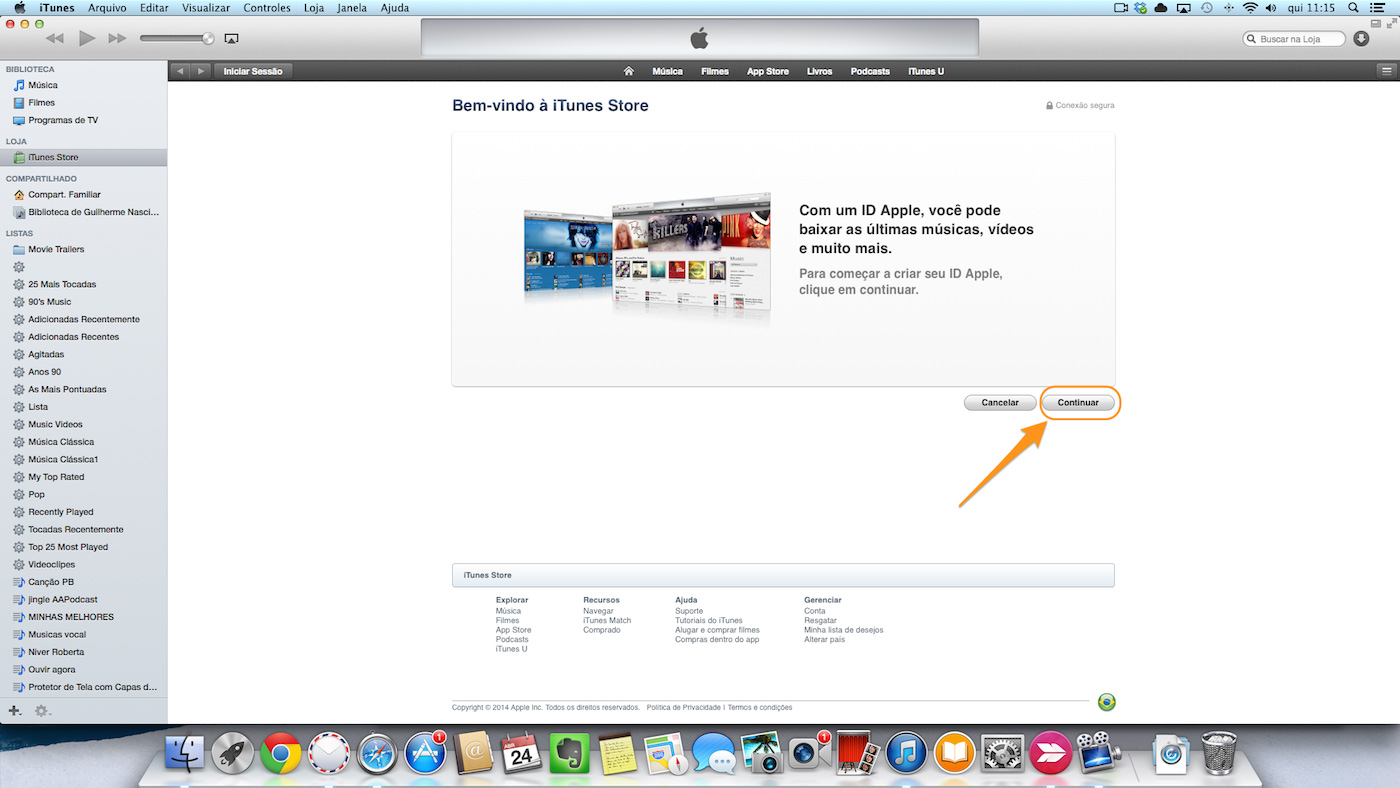The height and width of the screenshot is (788, 1400).
Task: Click the Brazil country flag icon
Action: pyautogui.click(x=1106, y=702)
